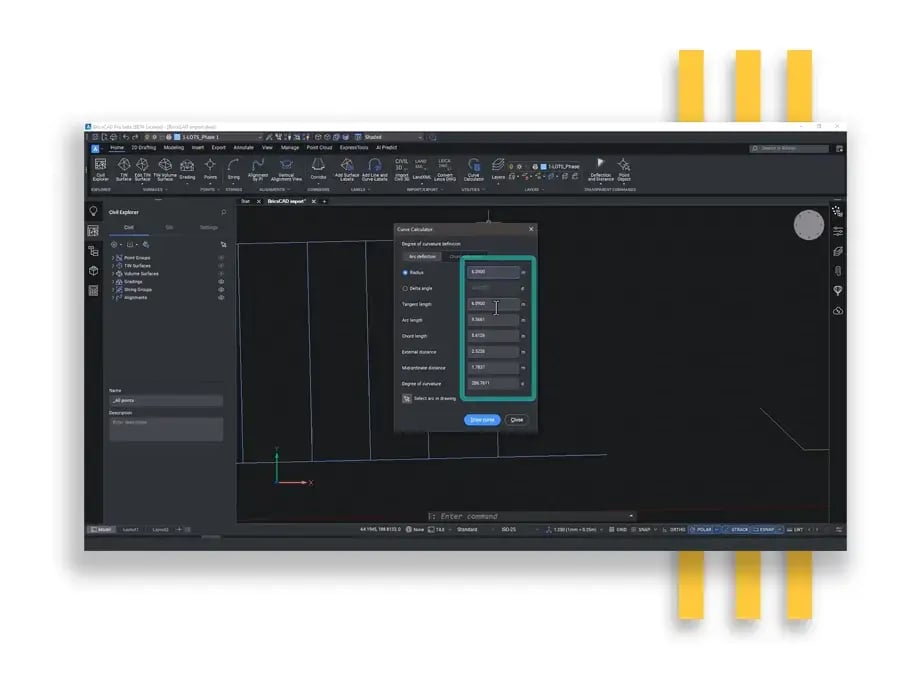Screen dimensions: 917x690
Task: Expand the TIN Surfaces tree node
Action: tap(113, 266)
